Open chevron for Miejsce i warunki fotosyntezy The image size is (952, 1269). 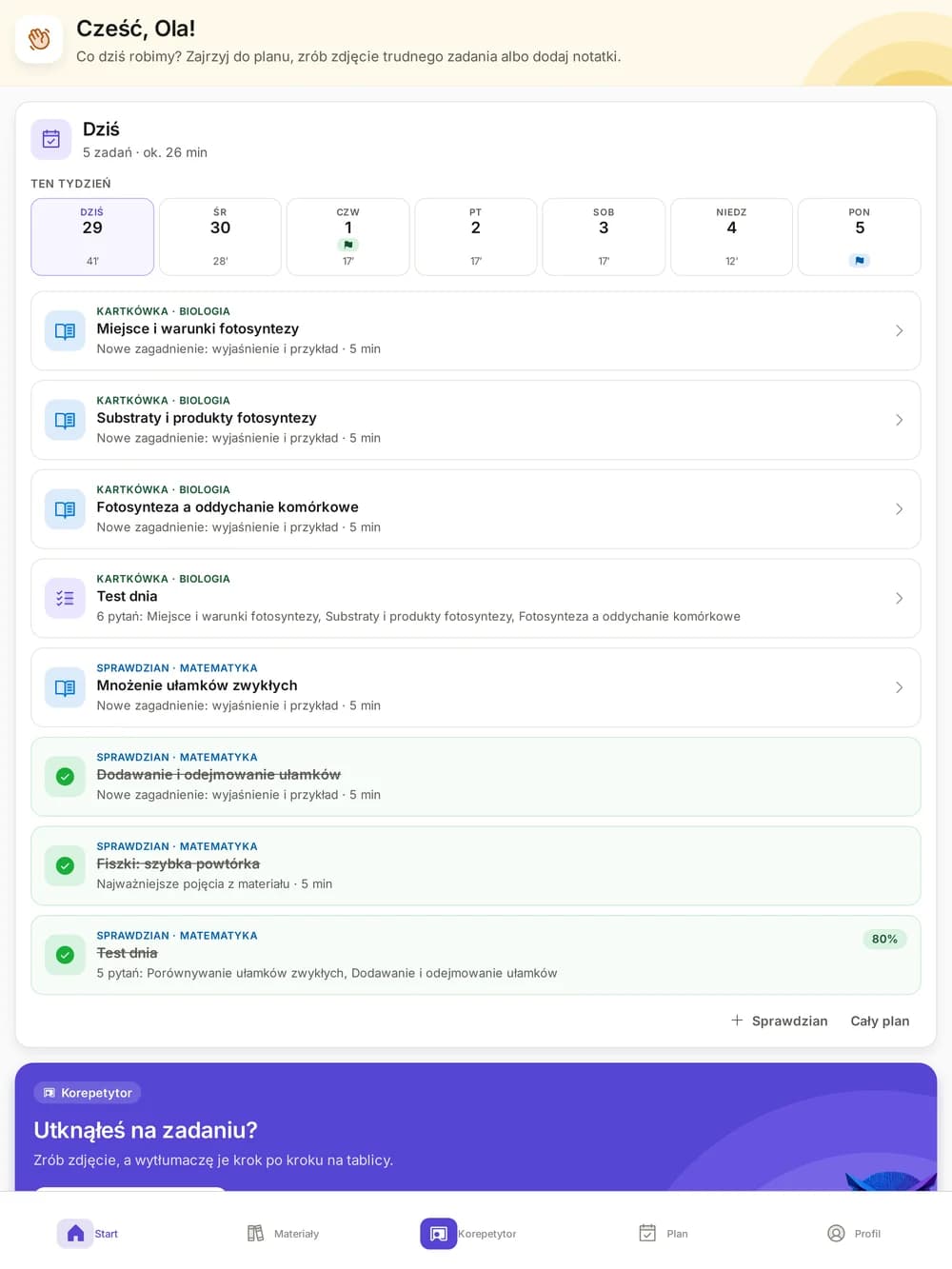click(899, 330)
